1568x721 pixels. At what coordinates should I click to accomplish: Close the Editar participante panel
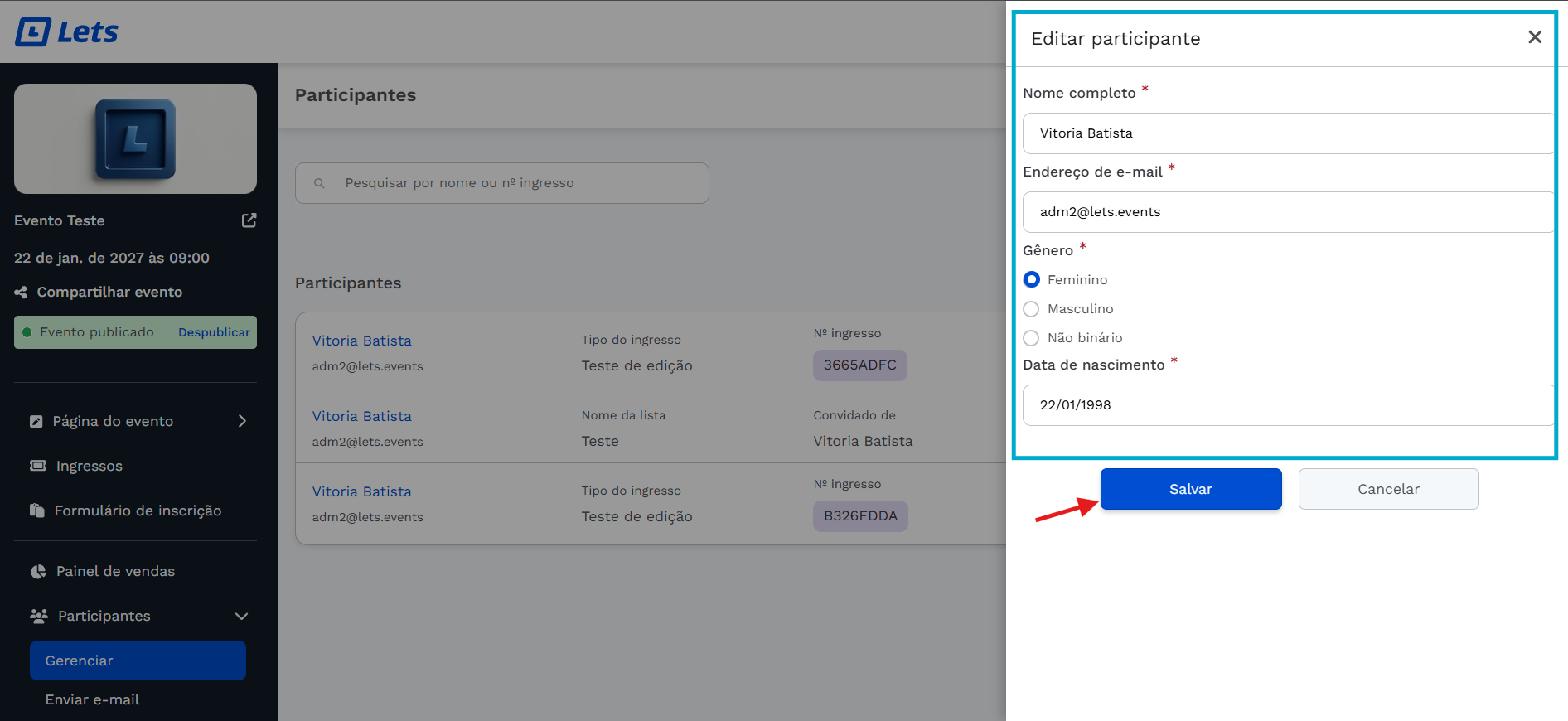click(1534, 37)
